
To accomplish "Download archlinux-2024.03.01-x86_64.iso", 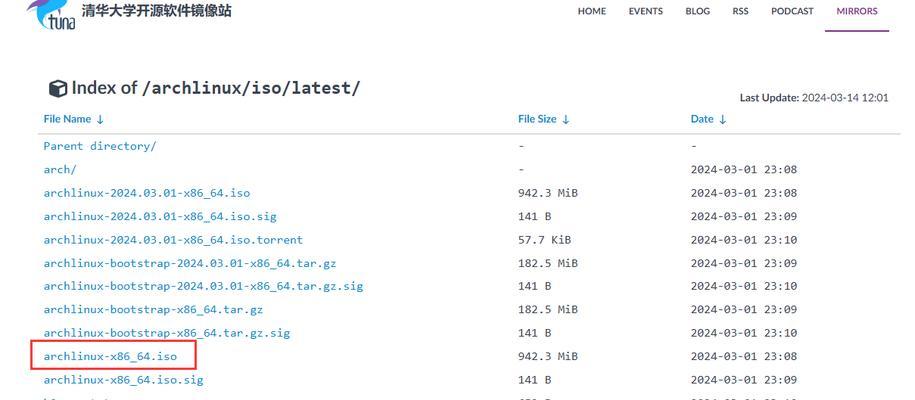I will (x=146, y=193).
